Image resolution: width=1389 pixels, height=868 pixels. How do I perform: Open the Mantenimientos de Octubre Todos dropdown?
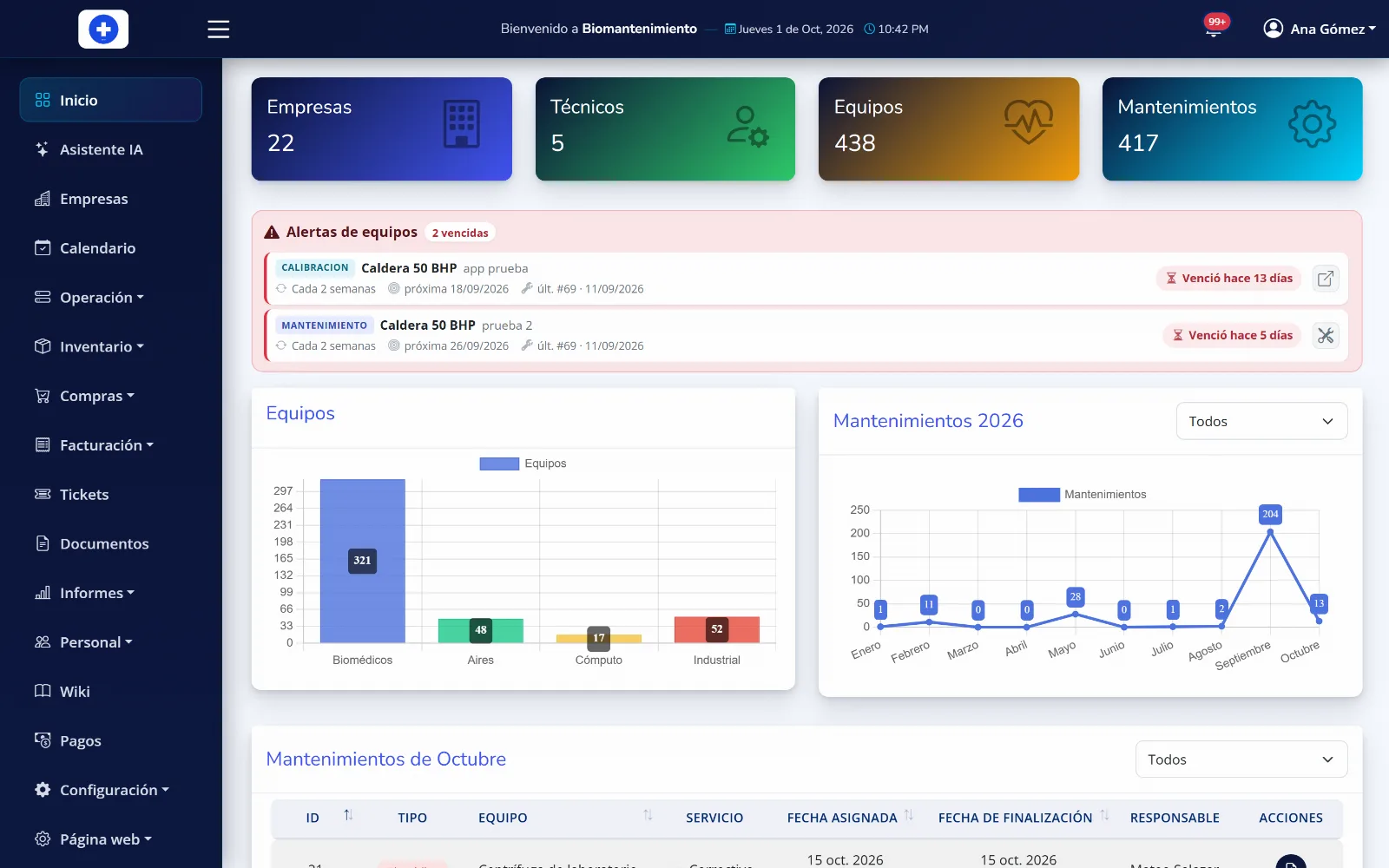point(1241,759)
